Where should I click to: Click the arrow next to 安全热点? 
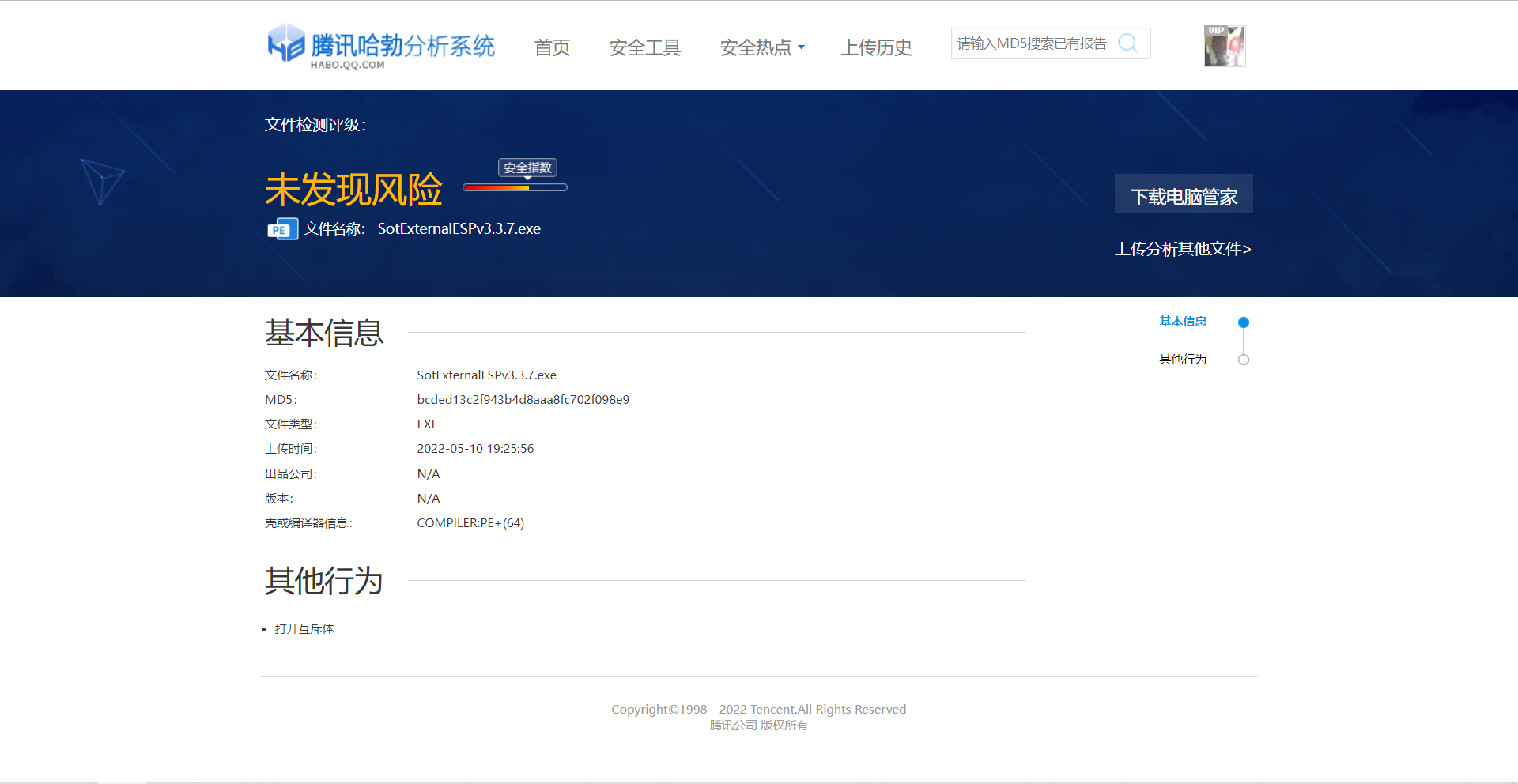click(802, 47)
